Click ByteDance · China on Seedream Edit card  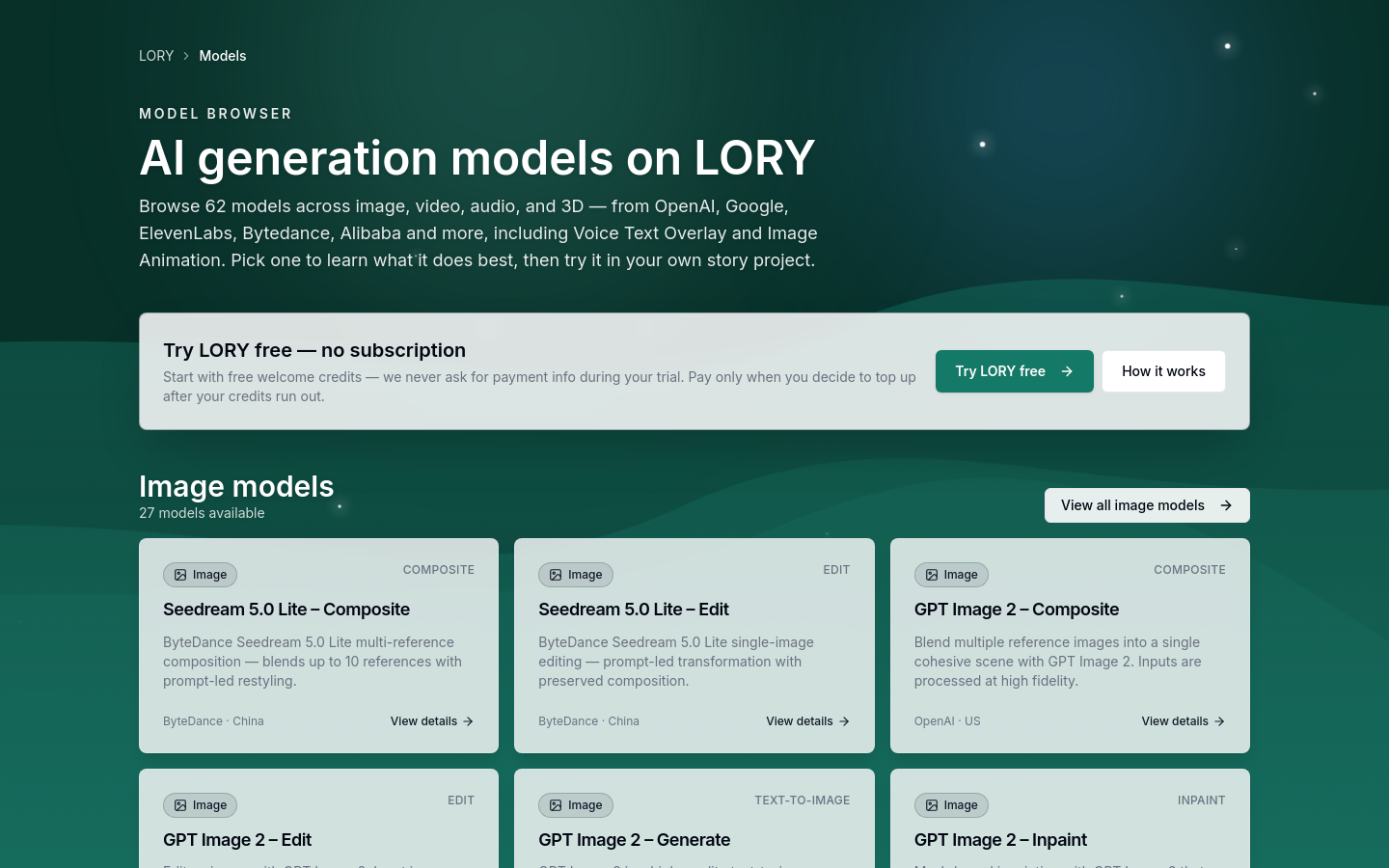[588, 721]
